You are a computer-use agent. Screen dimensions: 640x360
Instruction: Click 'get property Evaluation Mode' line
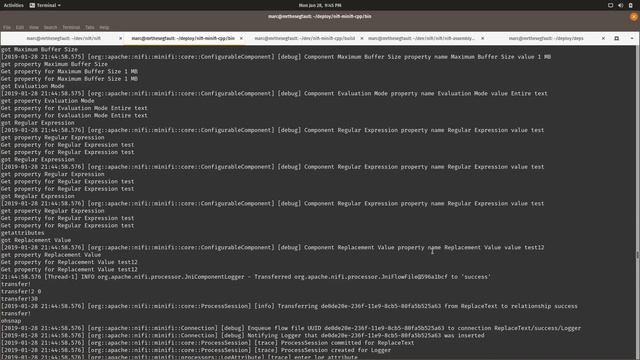click(47, 101)
